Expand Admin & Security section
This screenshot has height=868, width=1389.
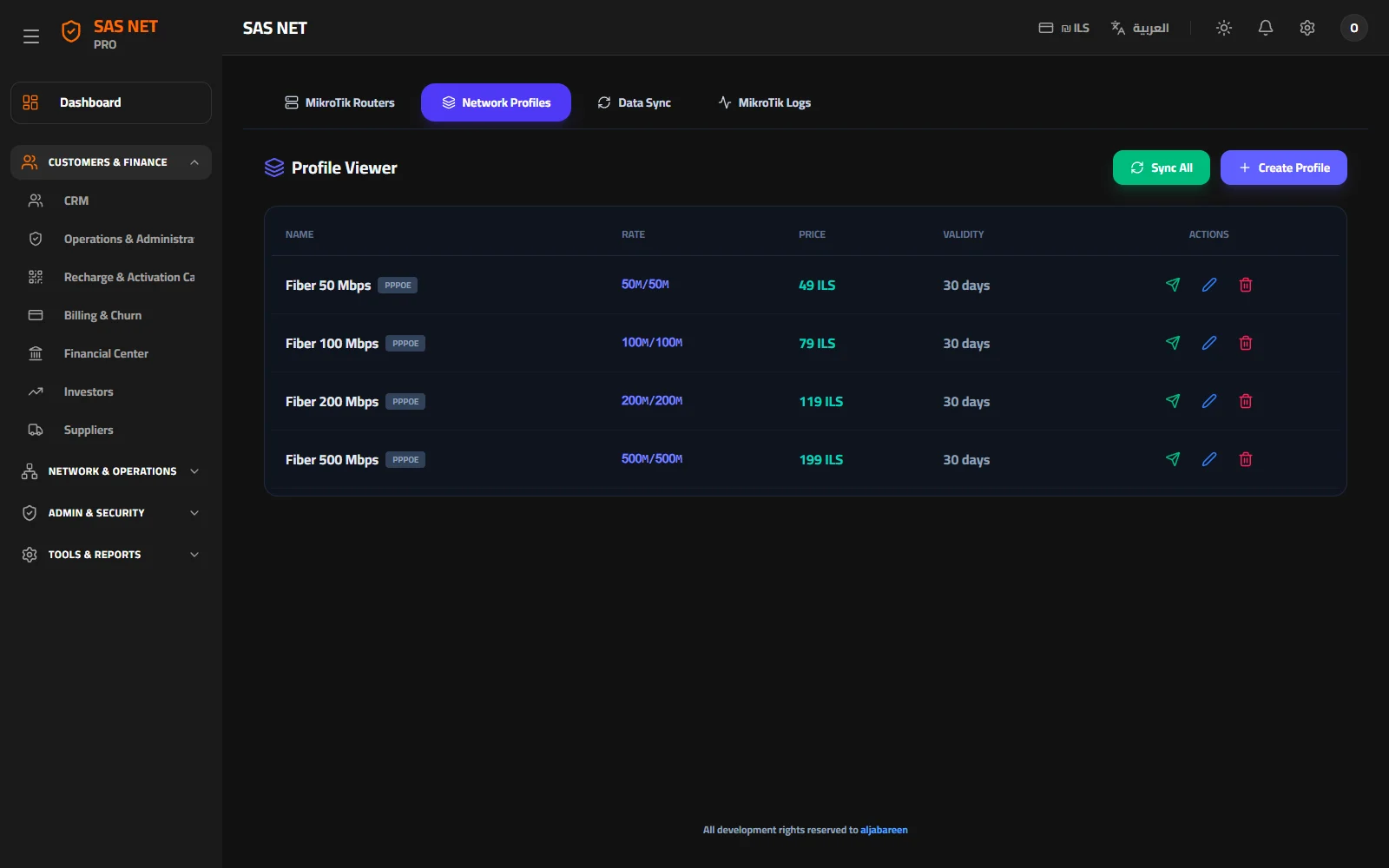pos(111,513)
